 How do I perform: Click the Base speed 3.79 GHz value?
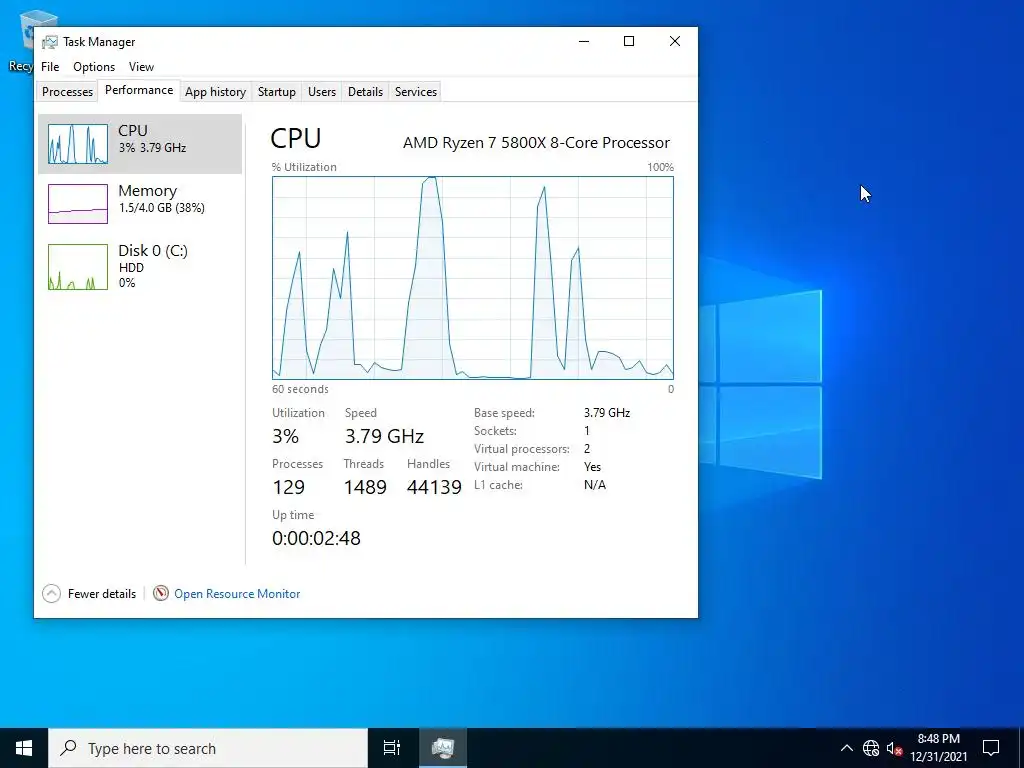(607, 413)
